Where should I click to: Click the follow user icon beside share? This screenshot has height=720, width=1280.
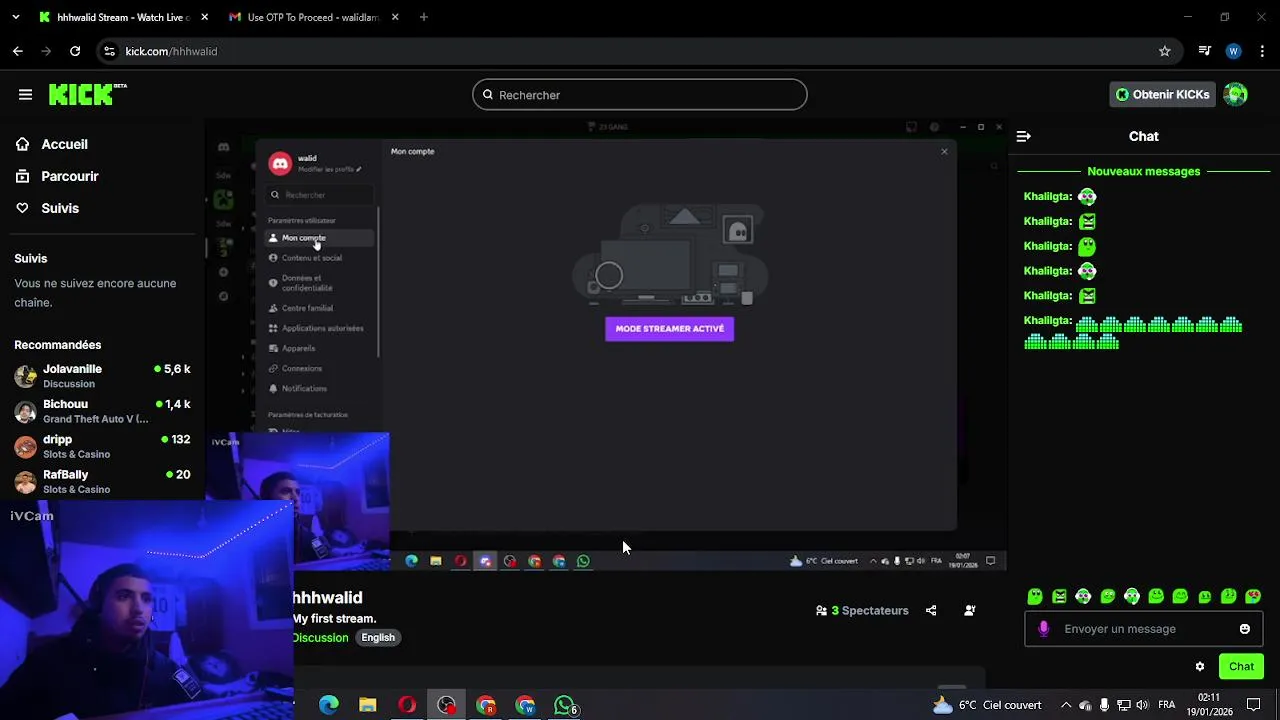[969, 610]
